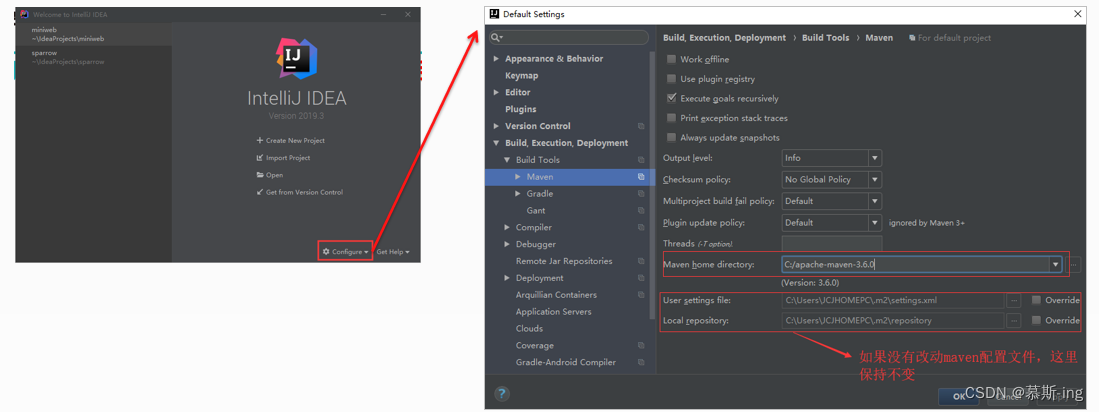Viewport: 1099px width, 412px height.
Task: Click the help question mark button
Action: pyautogui.click(x=503, y=394)
